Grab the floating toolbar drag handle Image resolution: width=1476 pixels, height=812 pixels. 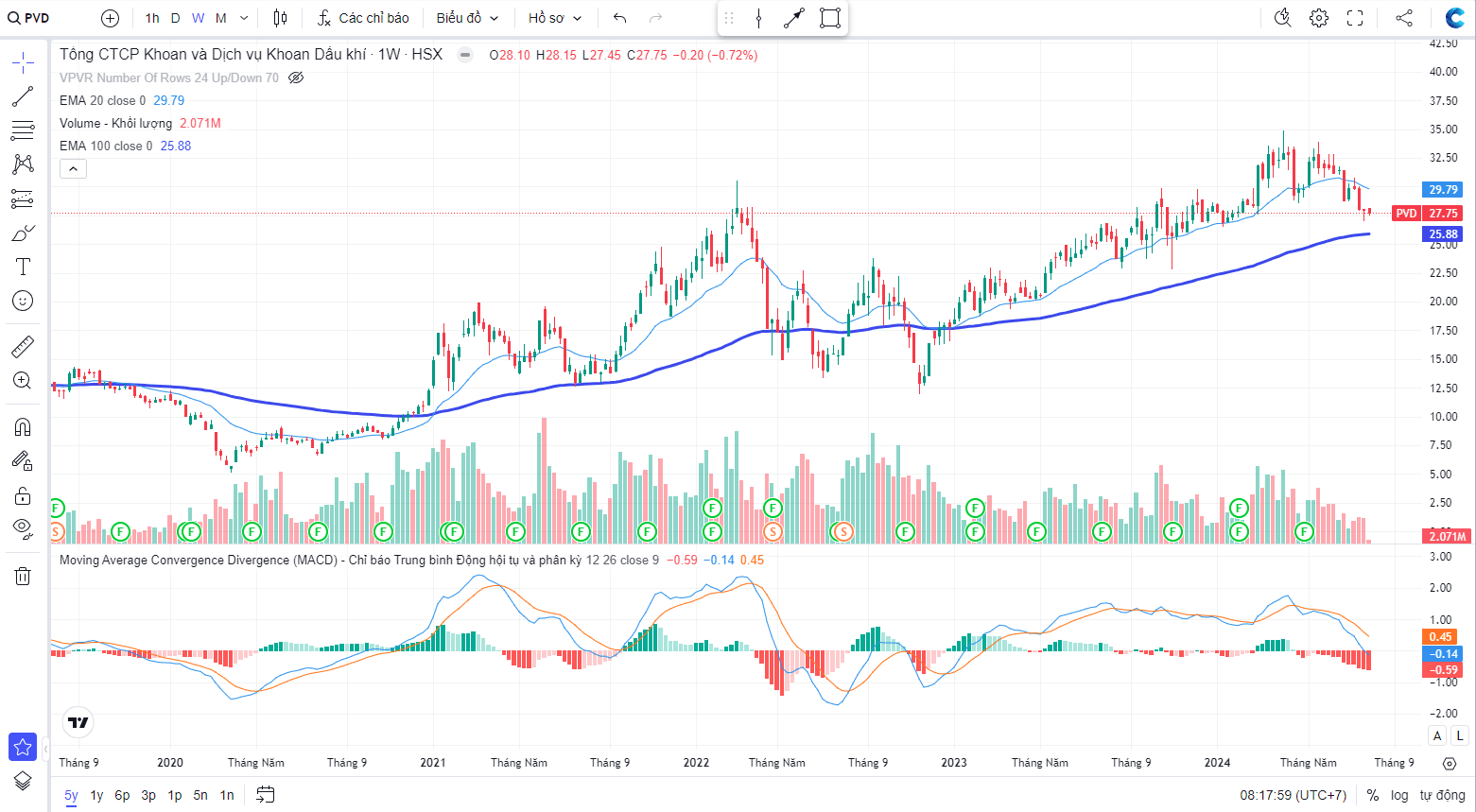click(x=728, y=18)
